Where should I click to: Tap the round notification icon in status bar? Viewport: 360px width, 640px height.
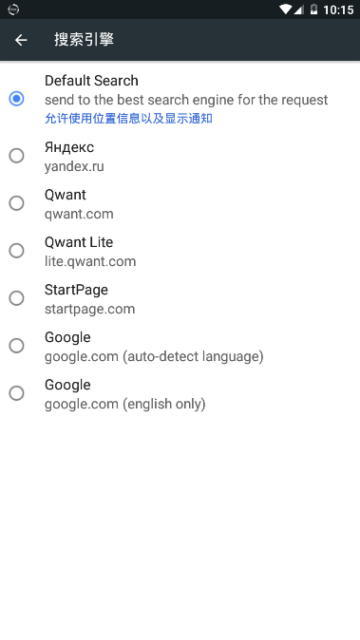[x=13, y=9]
